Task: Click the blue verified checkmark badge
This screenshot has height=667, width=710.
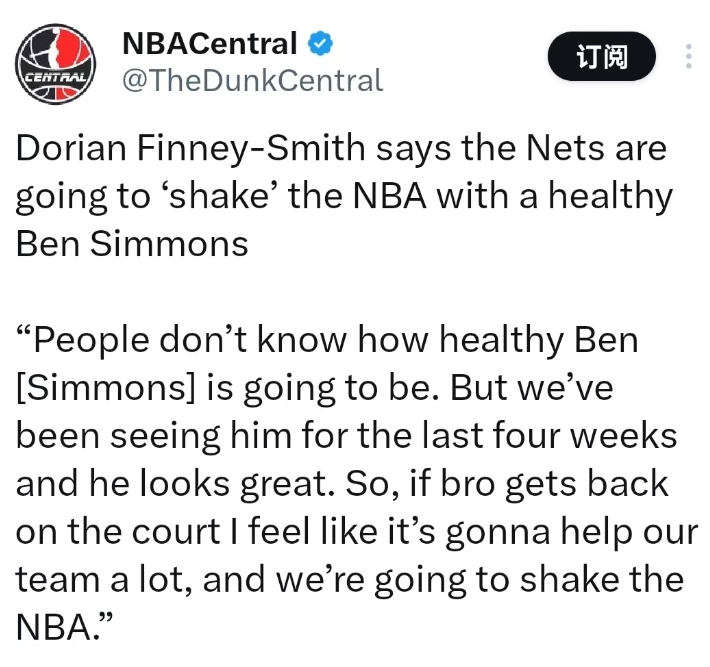Action: click(321, 43)
